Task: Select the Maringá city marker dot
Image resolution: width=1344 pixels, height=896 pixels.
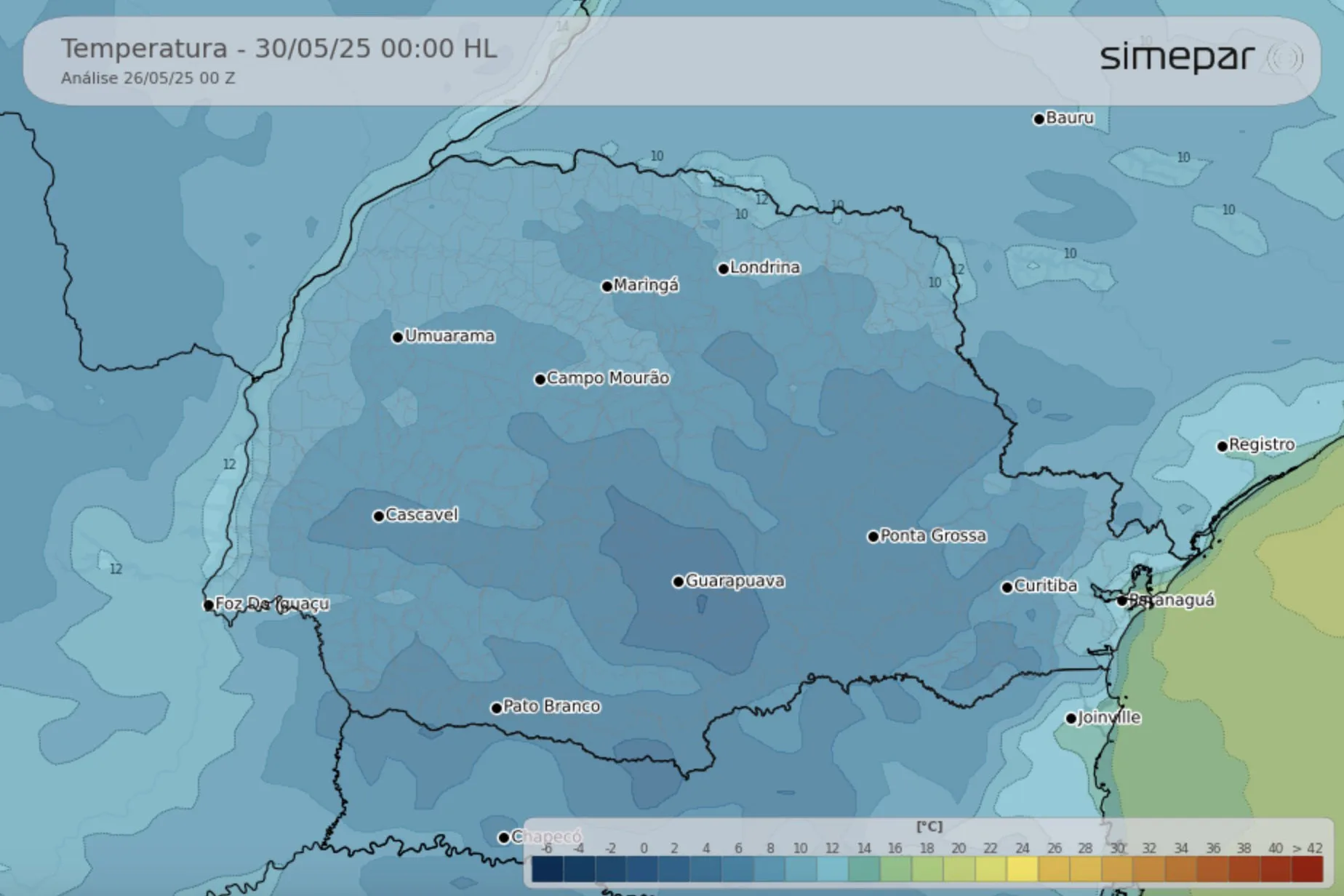Action: [607, 287]
